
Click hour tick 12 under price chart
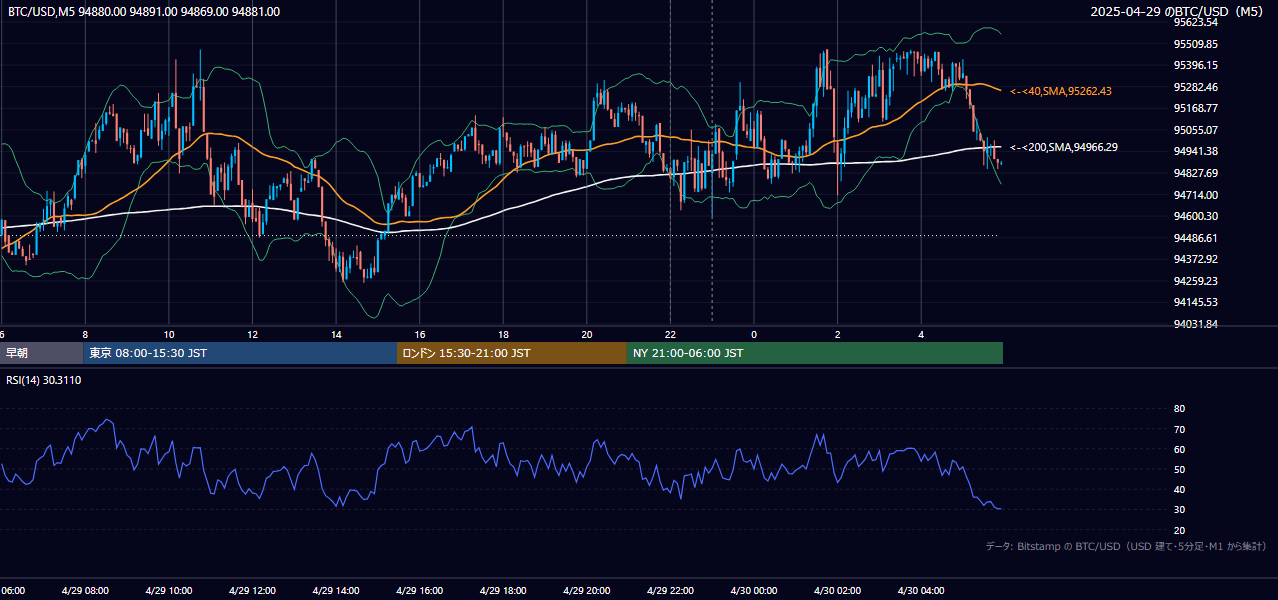(252, 334)
